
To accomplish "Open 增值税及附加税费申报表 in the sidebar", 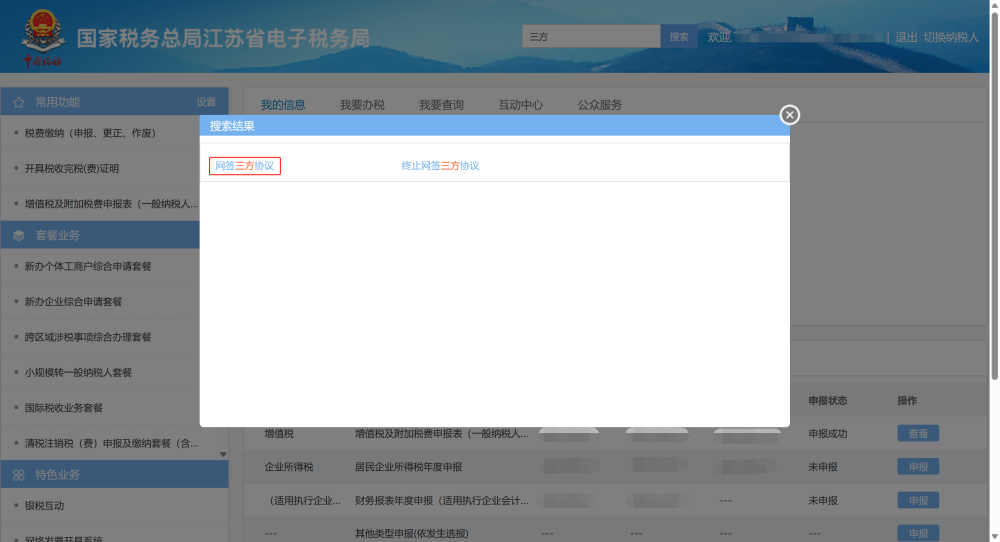I will [112, 204].
